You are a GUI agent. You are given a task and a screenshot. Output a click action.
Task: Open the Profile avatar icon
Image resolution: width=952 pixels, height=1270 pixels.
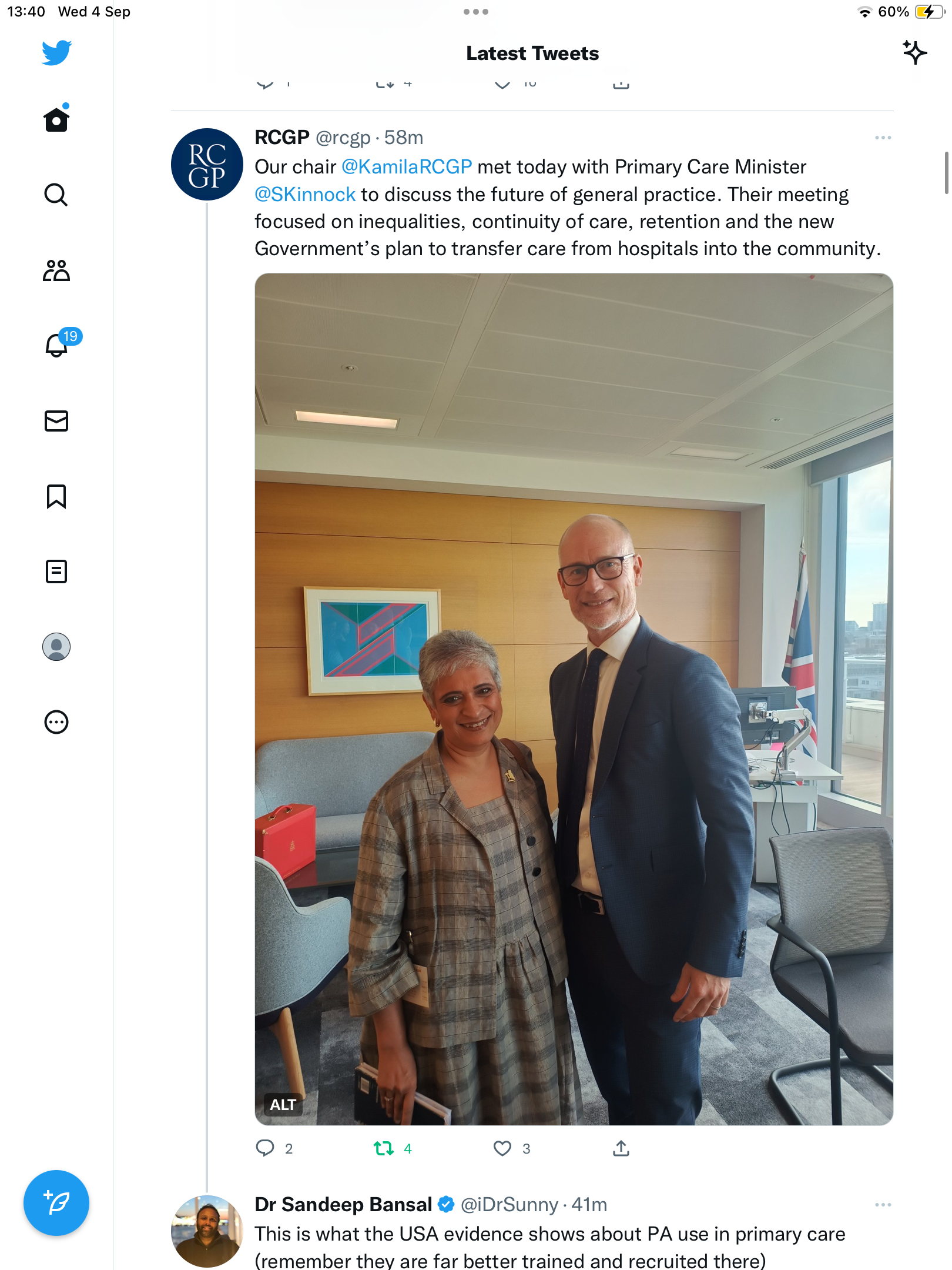pos(56,647)
